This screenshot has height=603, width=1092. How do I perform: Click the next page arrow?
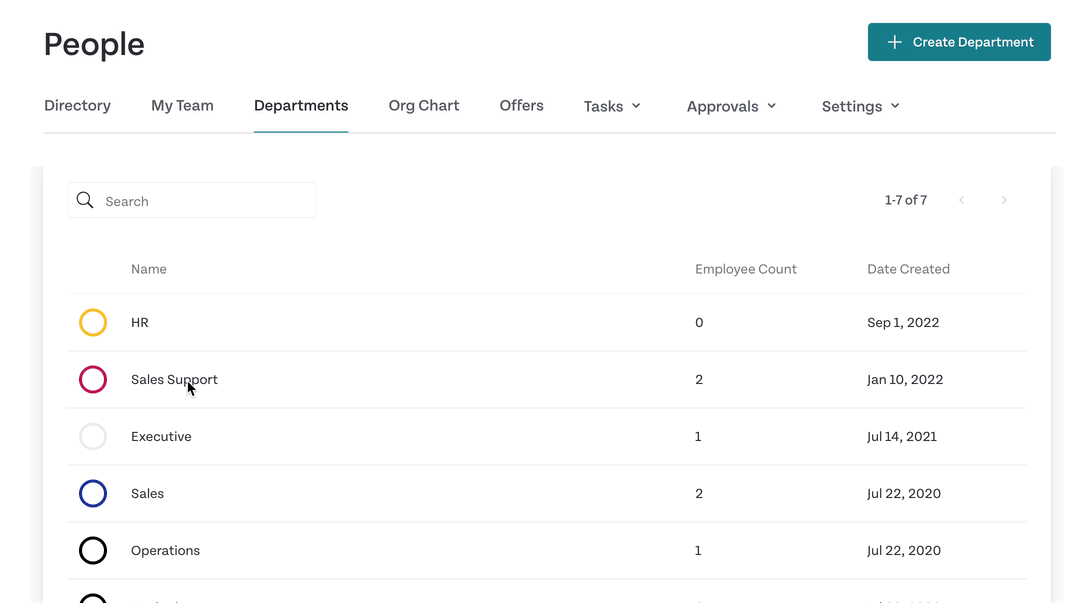tap(1004, 200)
